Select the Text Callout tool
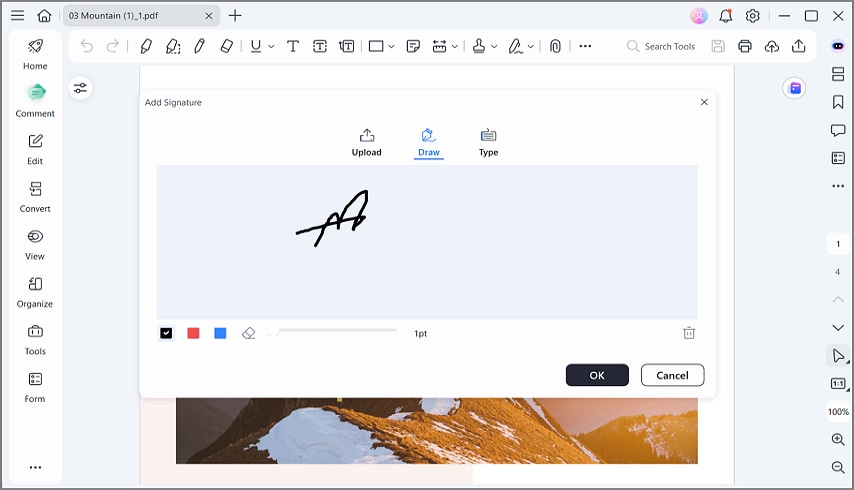854x490 pixels. coord(346,46)
